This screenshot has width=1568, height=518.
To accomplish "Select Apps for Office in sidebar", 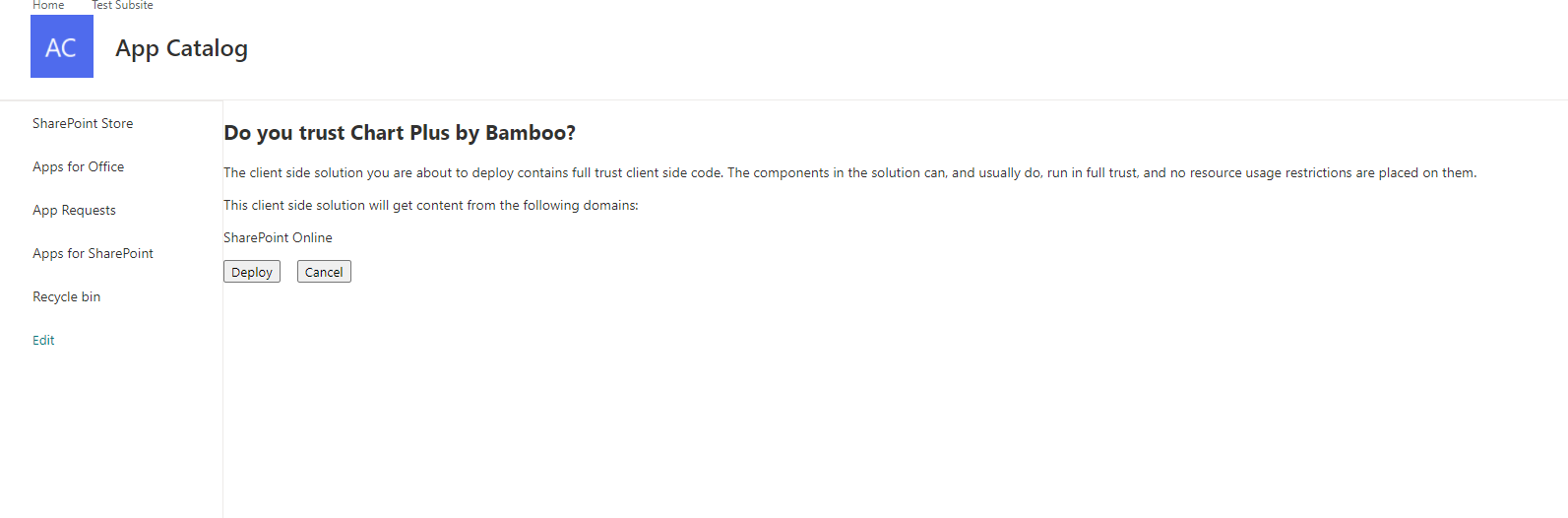I will click(x=78, y=166).
